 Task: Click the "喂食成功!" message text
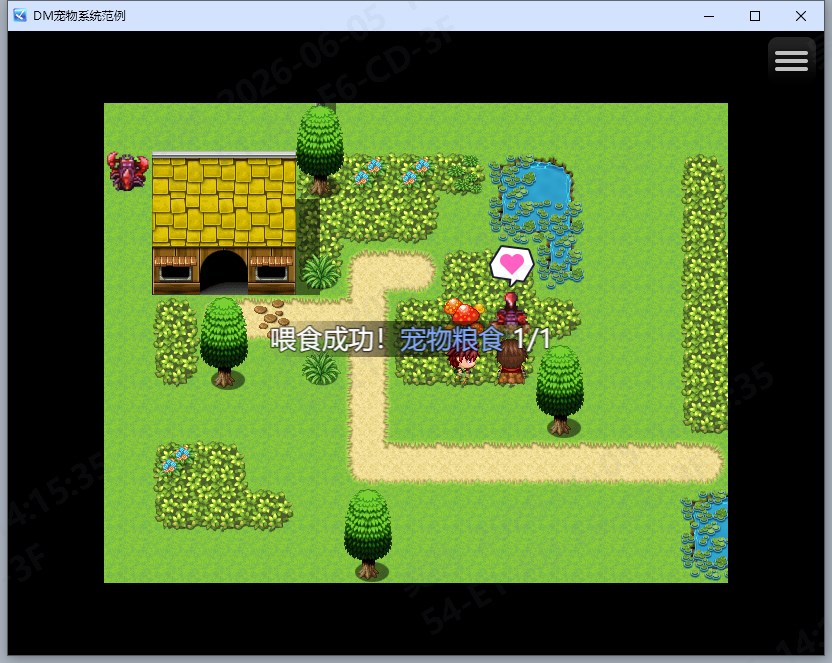click(x=328, y=339)
